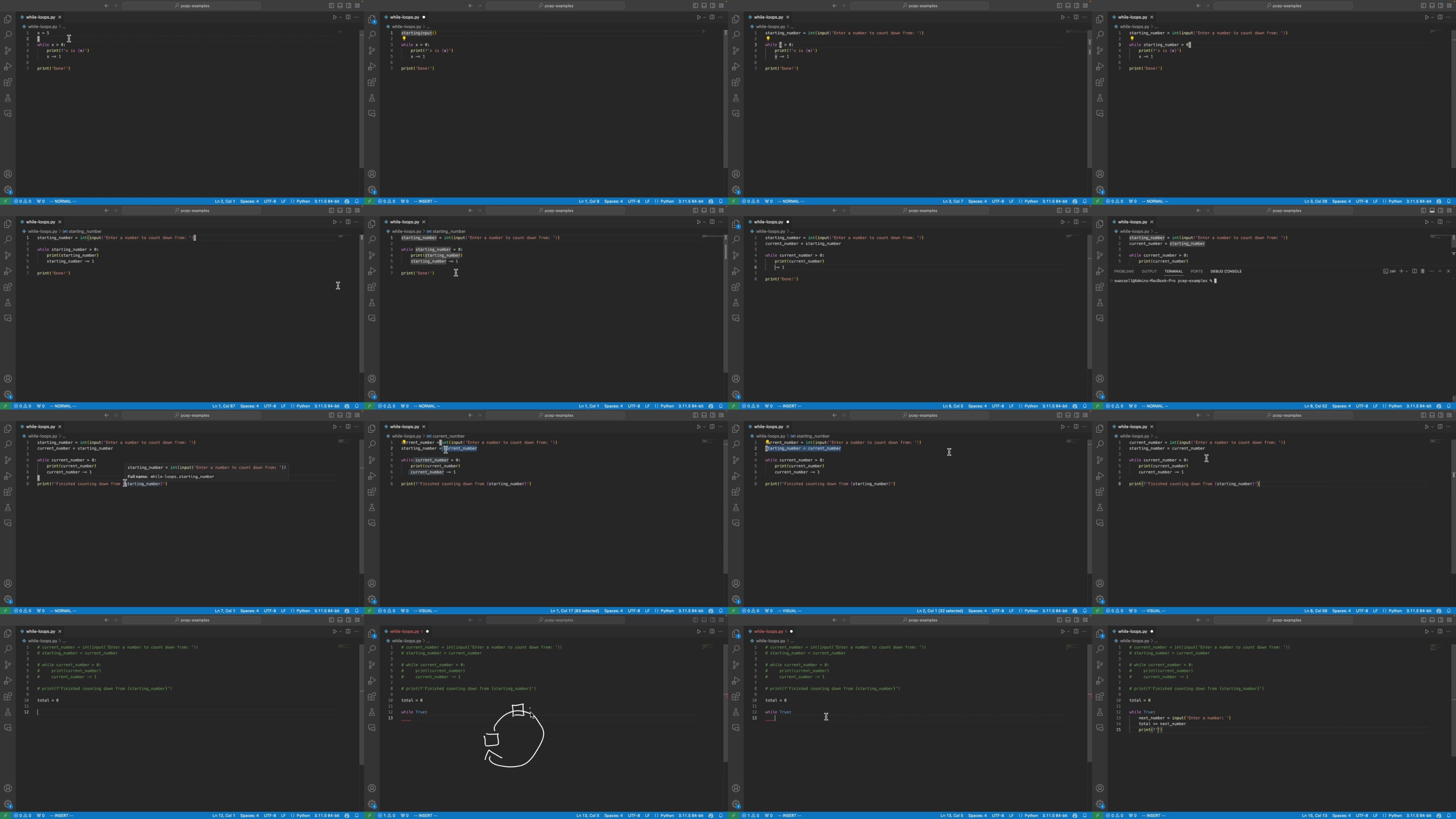The width and height of the screenshot is (1456, 819).
Task: Maximize terminal panel with the up chevron
Action: click(x=1440, y=271)
